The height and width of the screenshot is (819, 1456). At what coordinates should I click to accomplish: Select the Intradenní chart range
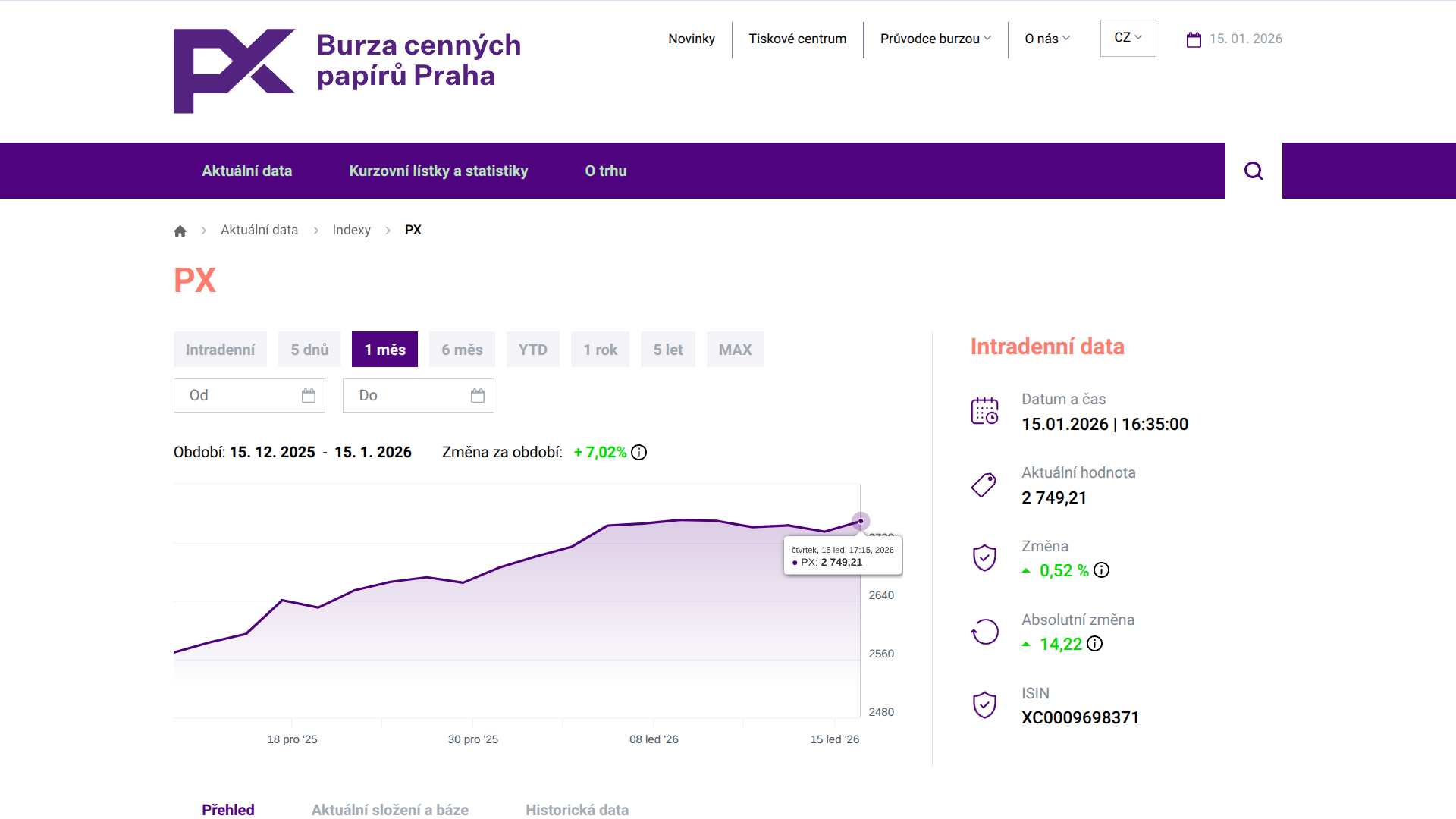click(x=220, y=350)
